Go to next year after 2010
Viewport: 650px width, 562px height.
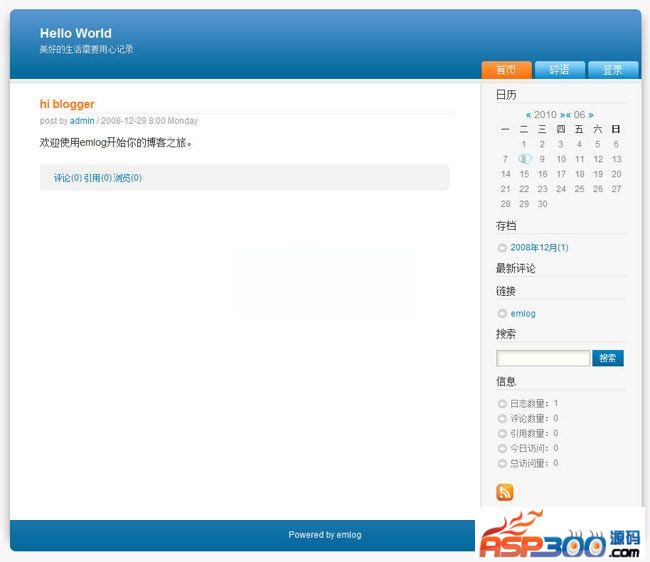pyautogui.click(x=563, y=115)
